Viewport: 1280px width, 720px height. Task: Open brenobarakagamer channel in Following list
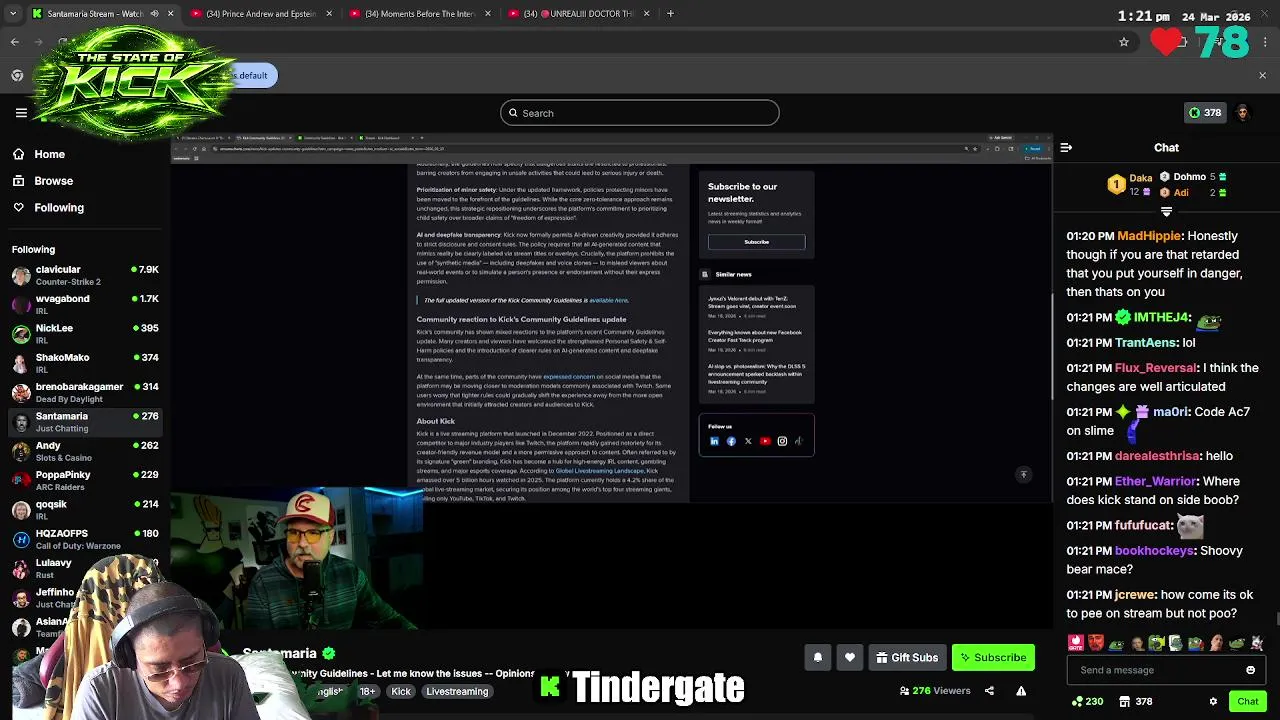tap(85, 392)
